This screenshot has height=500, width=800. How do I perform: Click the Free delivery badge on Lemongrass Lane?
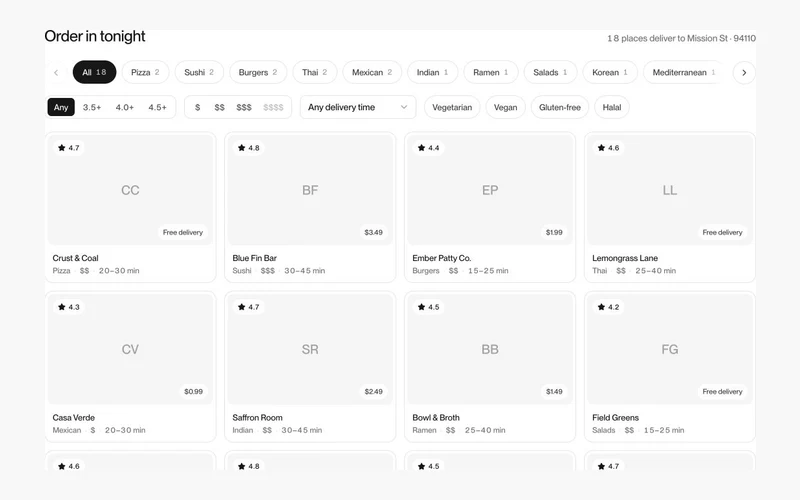[722, 232]
